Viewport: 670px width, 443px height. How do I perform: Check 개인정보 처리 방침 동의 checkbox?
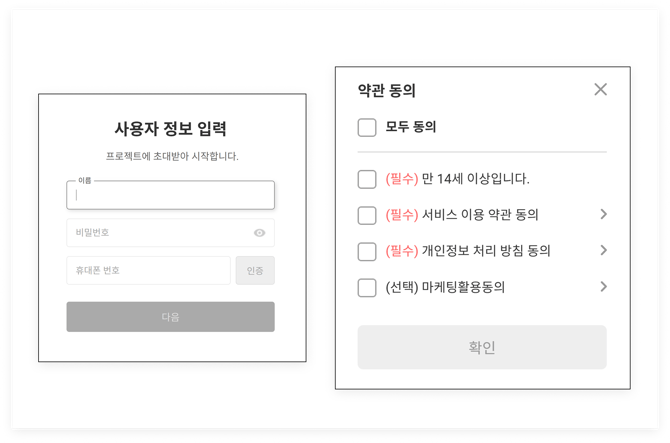367,251
